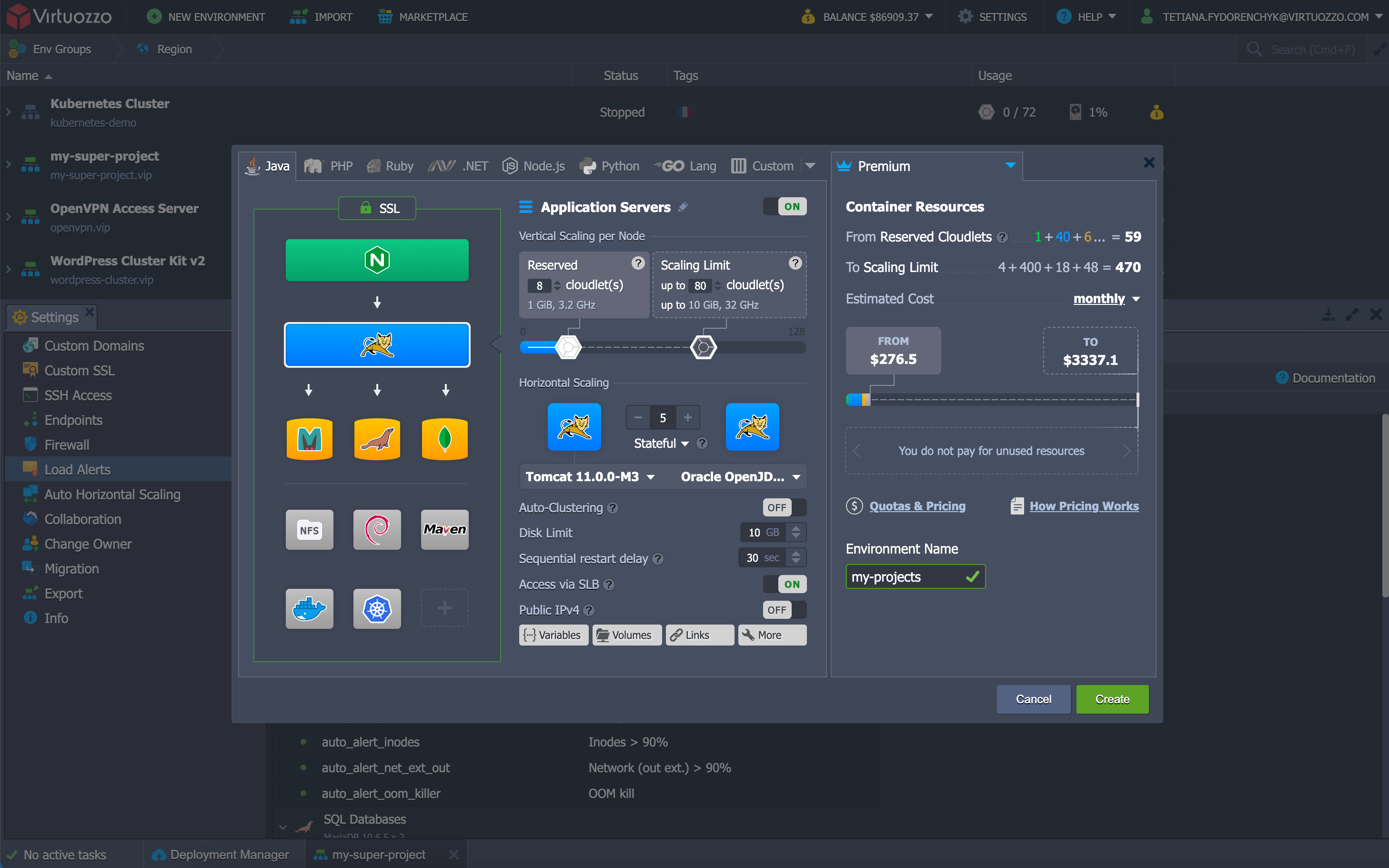Switch to Custom tab
1389x868 pixels.
point(762,166)
